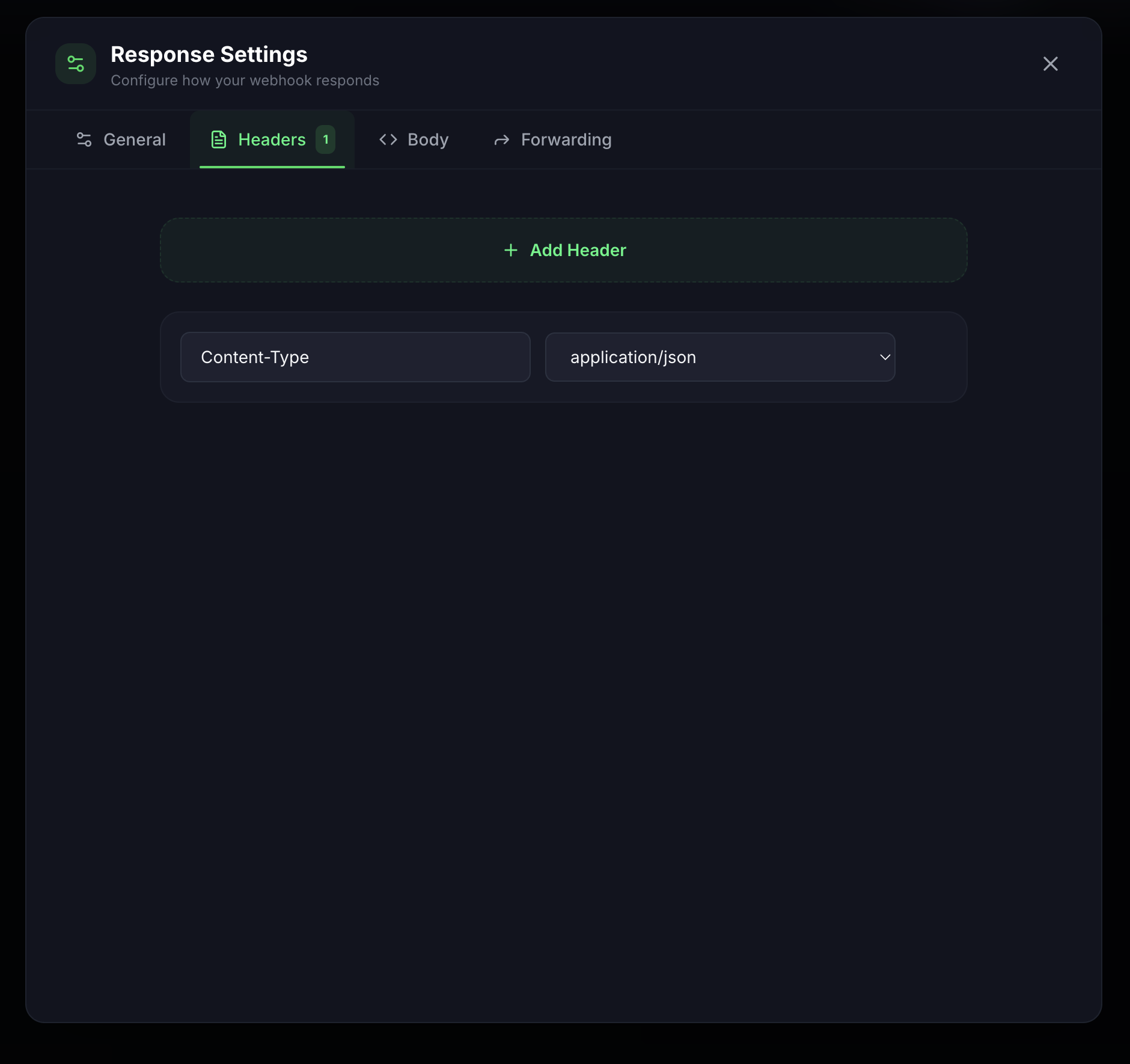Open the application/json value dropdown
The width and height of the screenshot is (1130, 1064).
tap(719, 357)
